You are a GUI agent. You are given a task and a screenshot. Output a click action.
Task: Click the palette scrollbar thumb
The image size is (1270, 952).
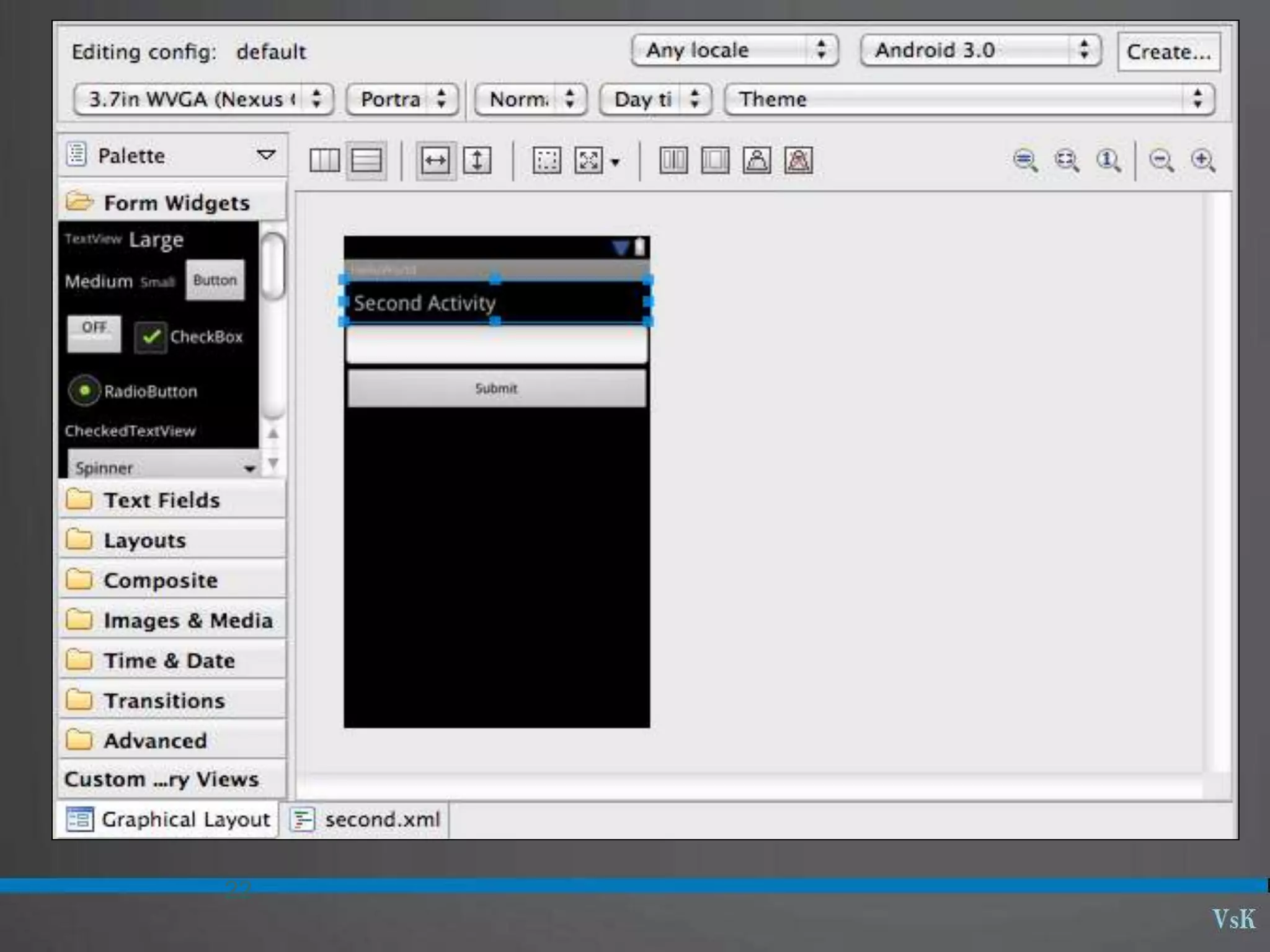[272, 267]
